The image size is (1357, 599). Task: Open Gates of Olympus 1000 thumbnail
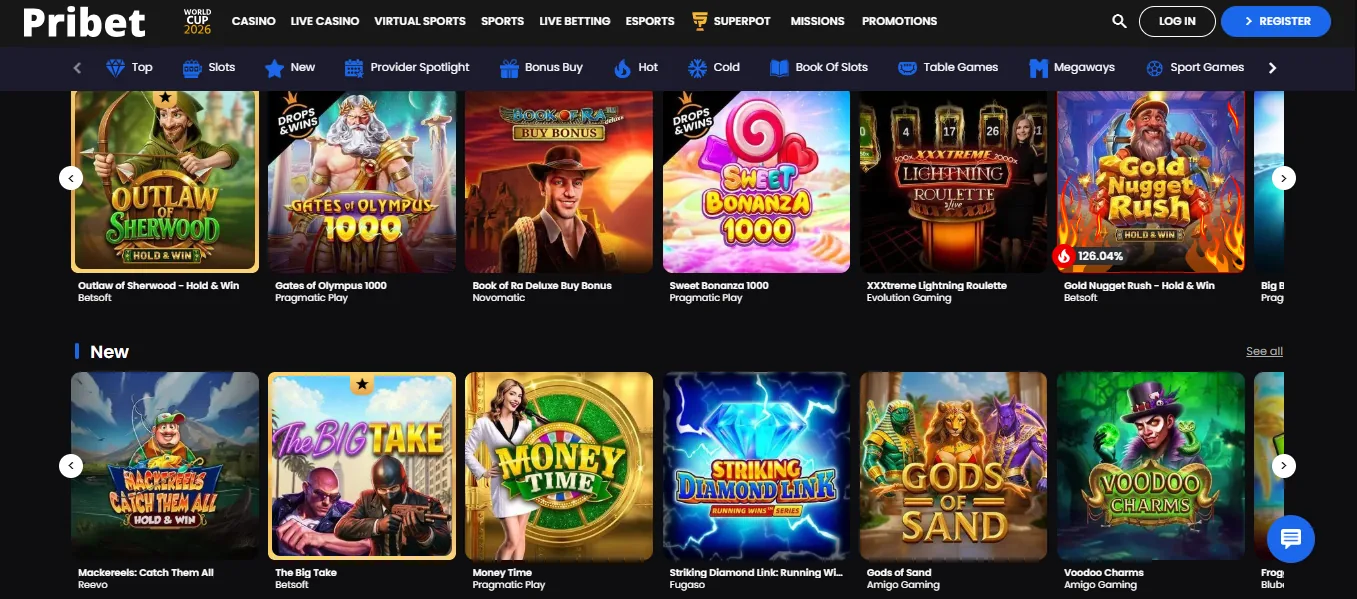click(x=362, y=181)
